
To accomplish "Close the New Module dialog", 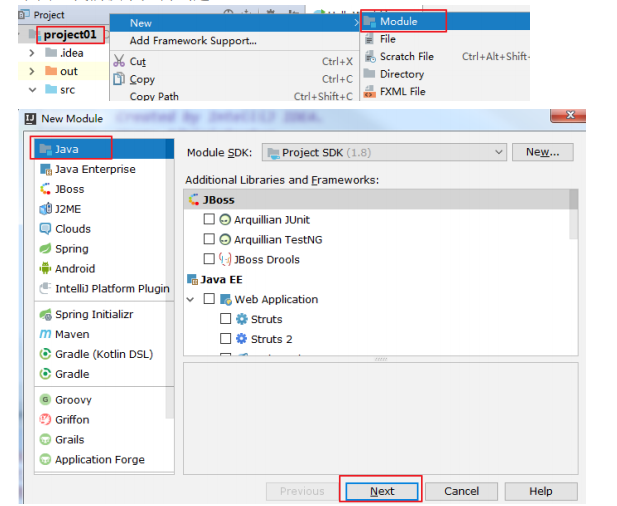I will (x=568, y=115).
